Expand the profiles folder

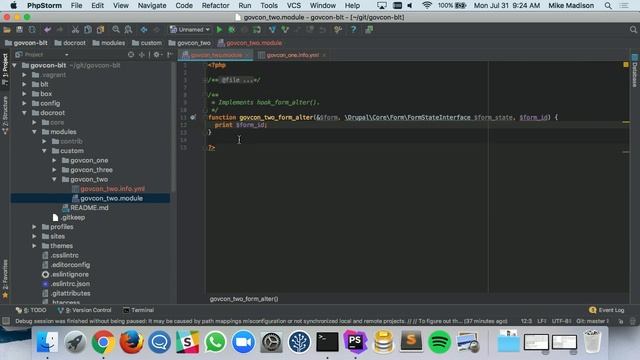pos(34,227)
